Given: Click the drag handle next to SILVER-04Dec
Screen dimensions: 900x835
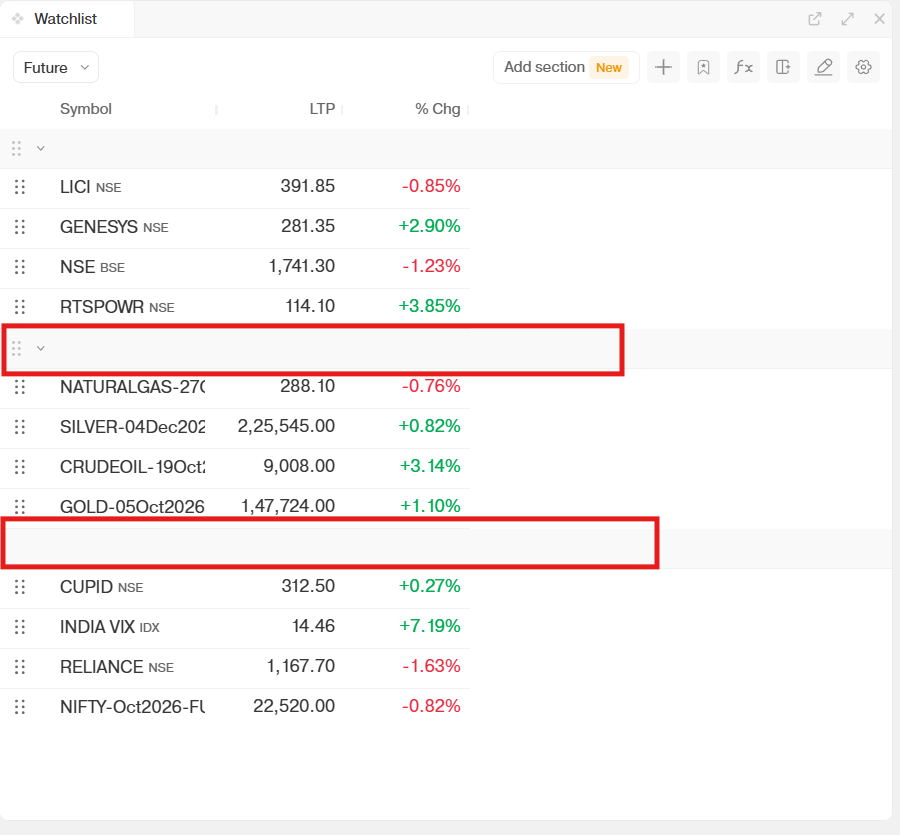Looking at the screenshot, I should 20,426.
